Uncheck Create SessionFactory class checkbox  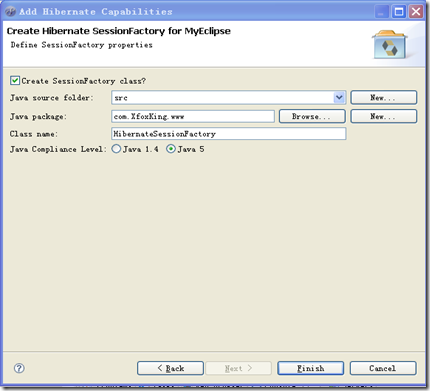[x=15, y=81]
